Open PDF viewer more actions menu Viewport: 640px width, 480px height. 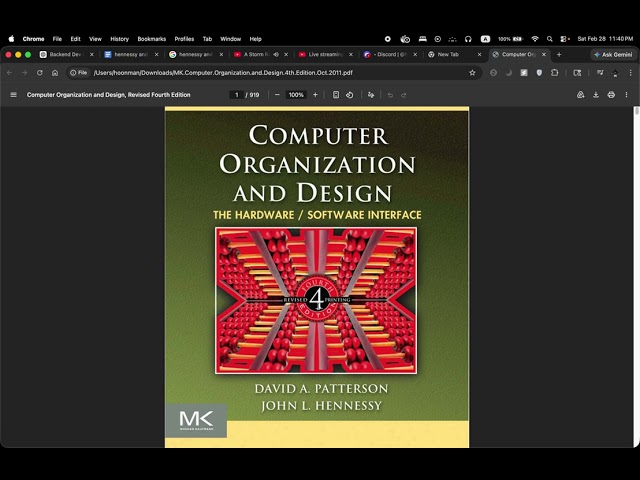tap(627, 95)
